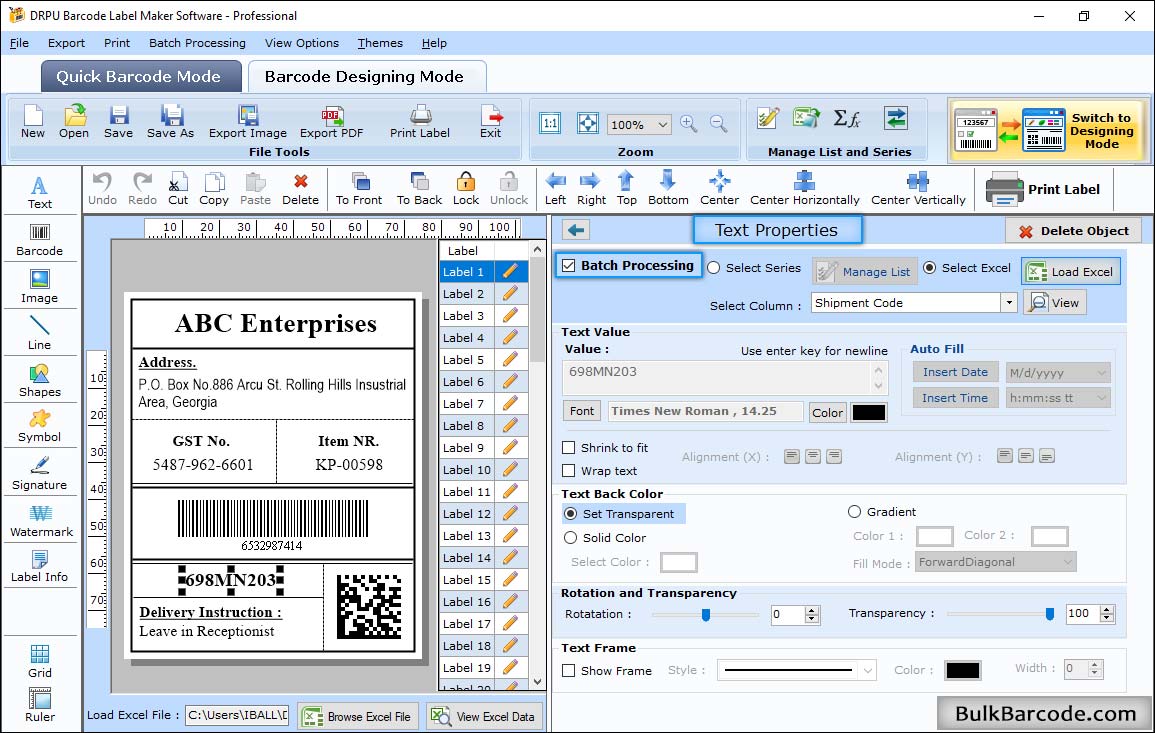Screen dimensions: 1155x733
Task: Choose the Select Excel radio option
Action: (x=930, y=268)
